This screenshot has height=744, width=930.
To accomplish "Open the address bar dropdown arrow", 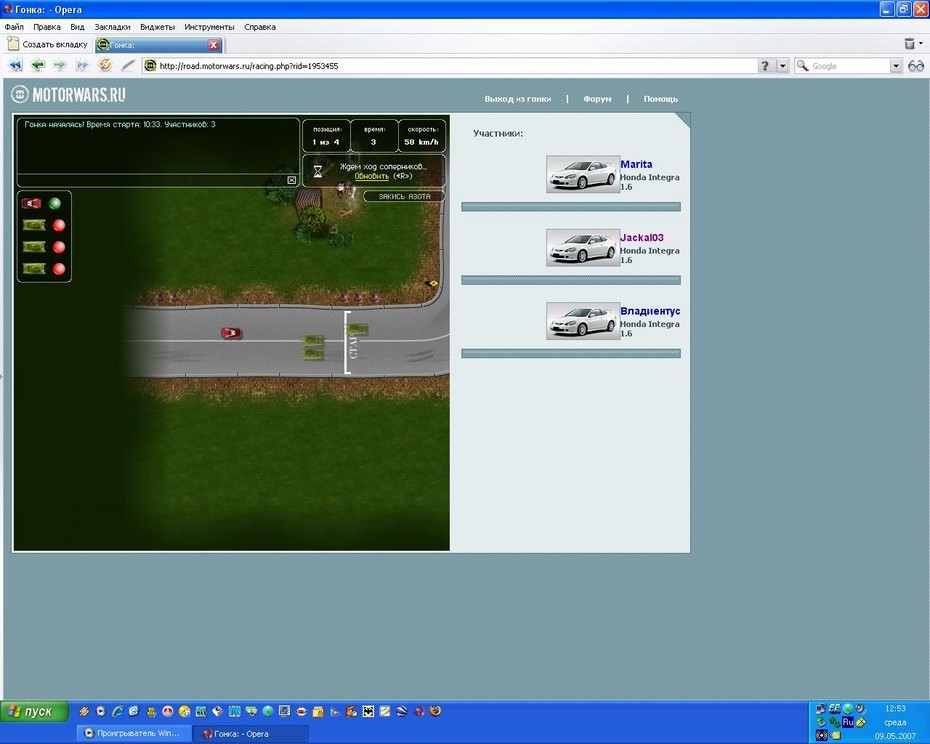I will (783, 66).
